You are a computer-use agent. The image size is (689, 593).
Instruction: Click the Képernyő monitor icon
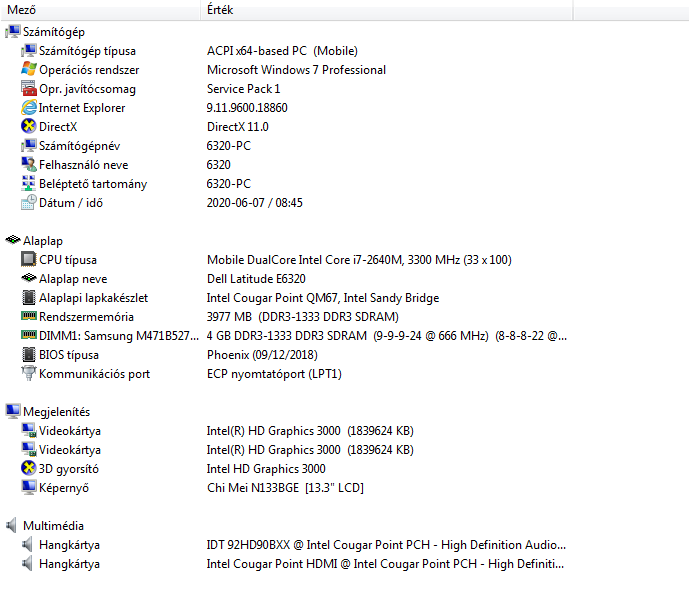[x=29, y=487]
